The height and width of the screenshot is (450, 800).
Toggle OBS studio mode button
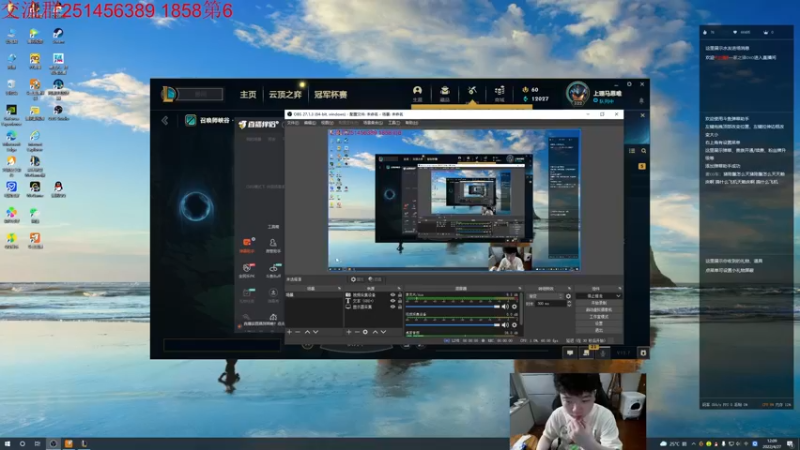[598, 316]
